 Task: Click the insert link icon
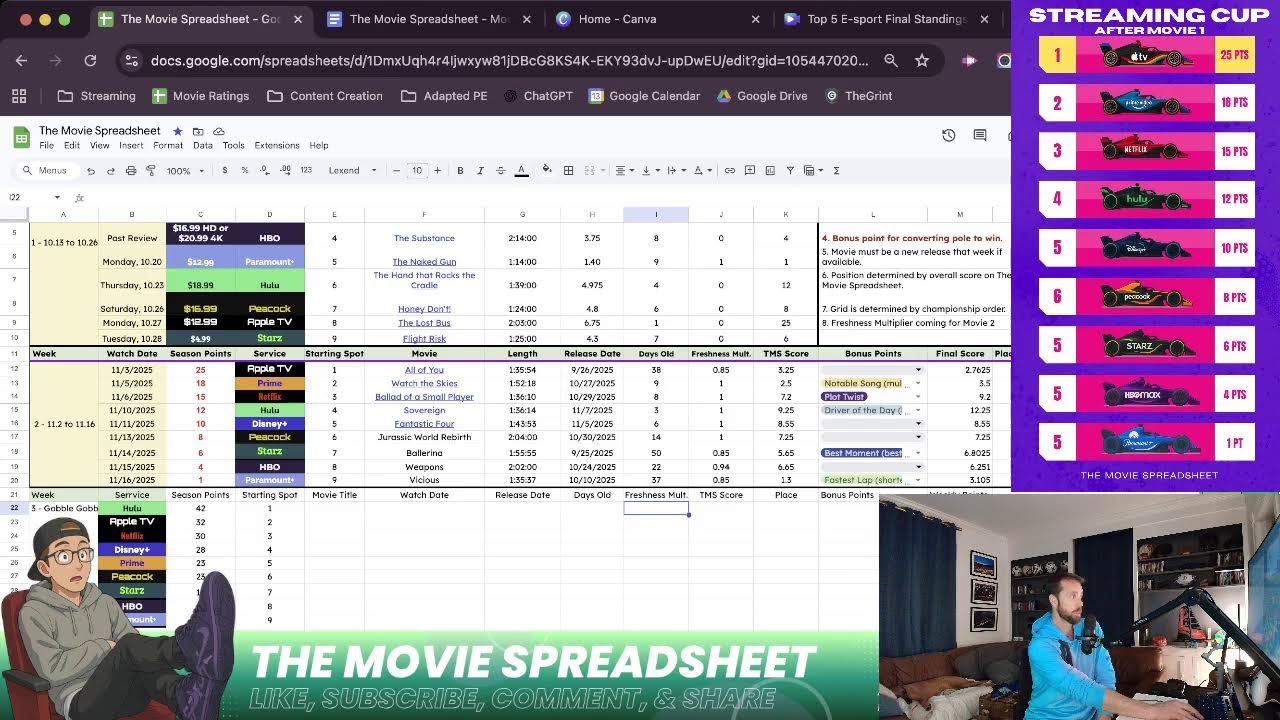(x=730, y=171)
